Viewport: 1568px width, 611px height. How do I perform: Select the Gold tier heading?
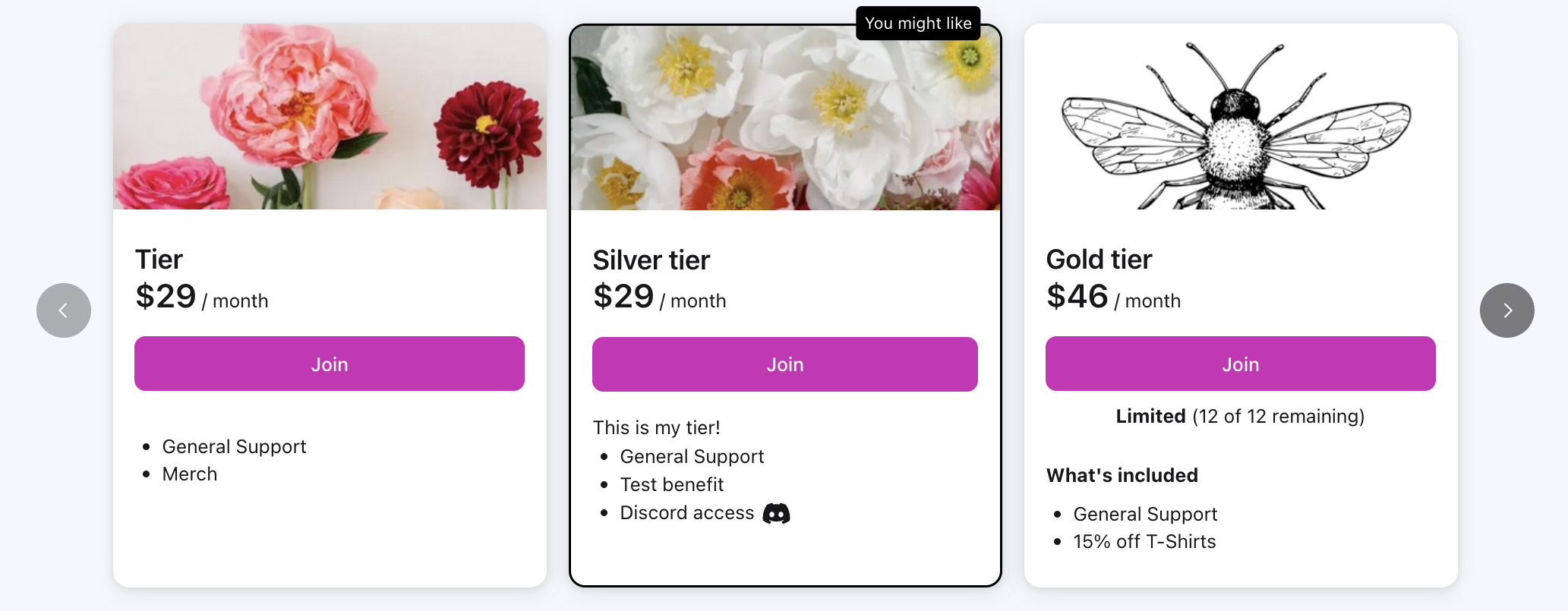pos(1099,260)
